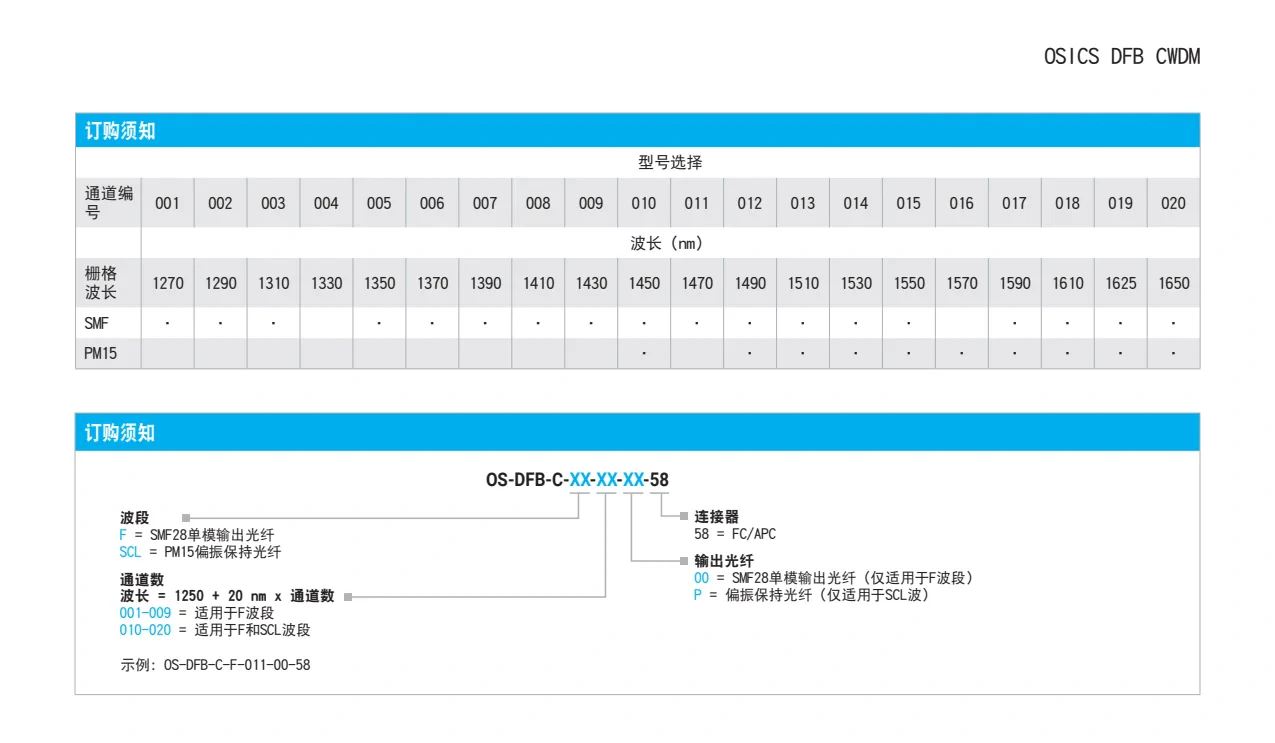The image size is (1275, 743).
Task: Click the ordering code OS-DFB-C-XX-XX-XX-58
Action: click(x=575, y=480)
